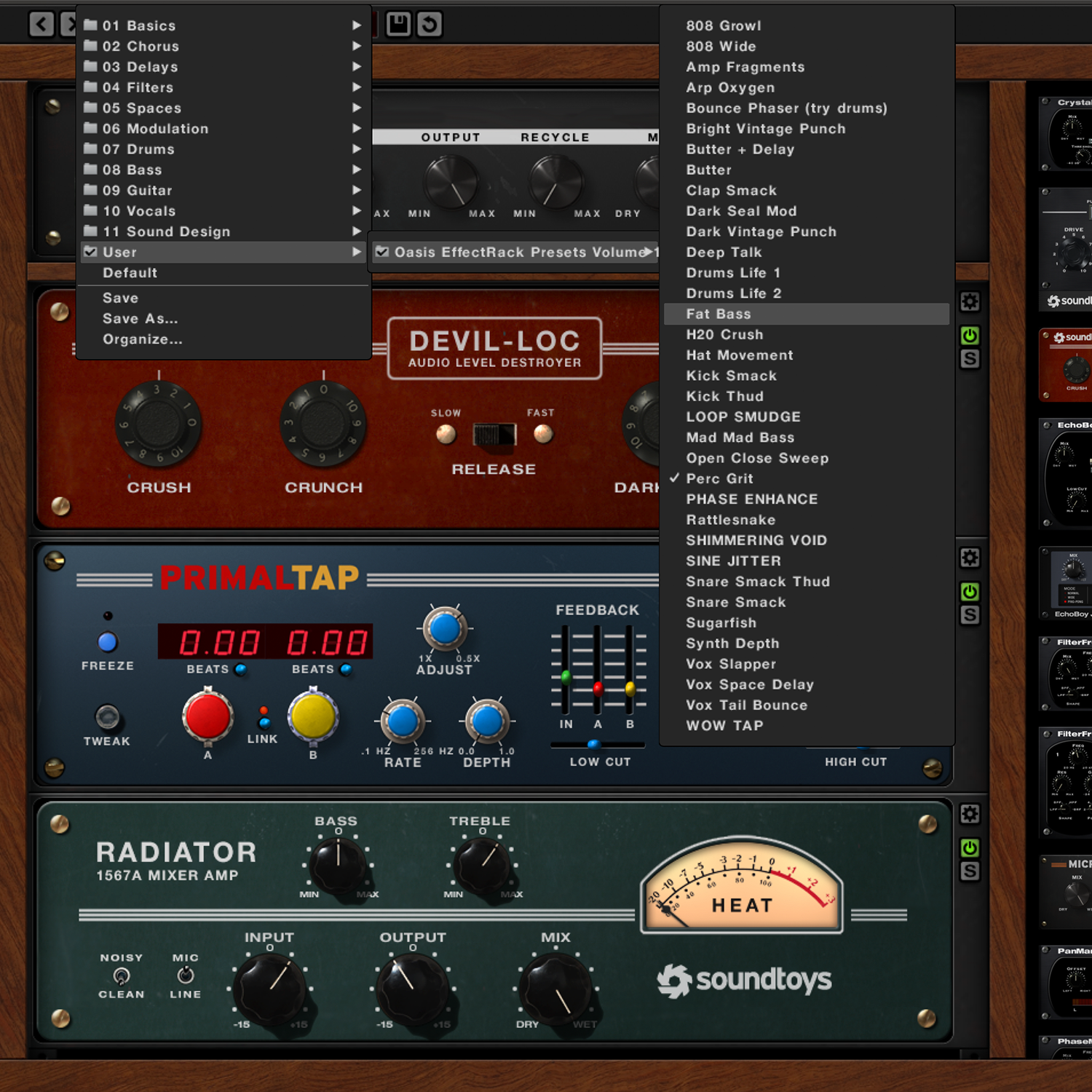This screenshot has width=1092, height=1092.
Task: Solo the Radiator module with S button
Action: point(969,871)
